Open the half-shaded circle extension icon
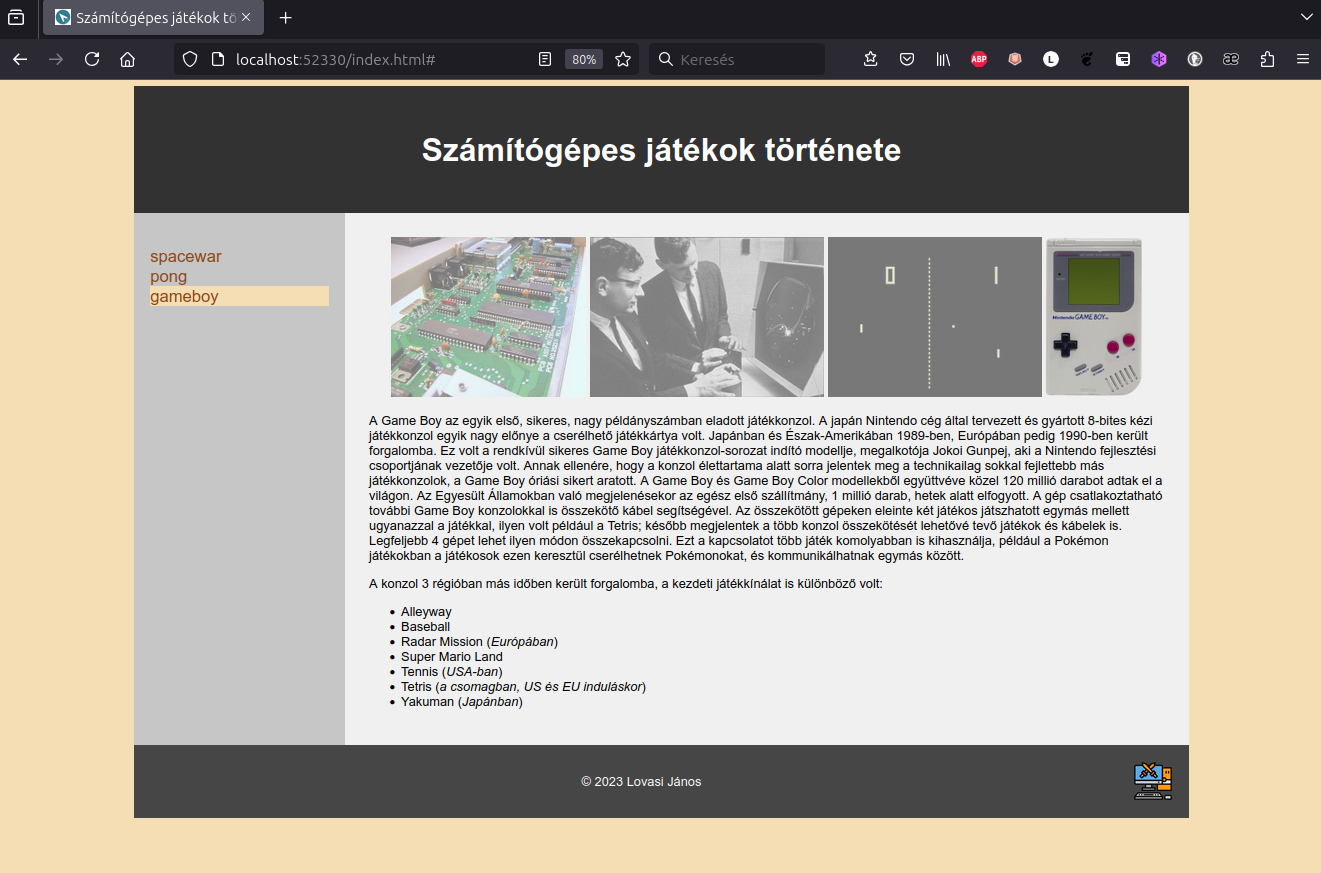This screenshot has width=1321, height=873. pyautogui.click(x=1195, y=59)
